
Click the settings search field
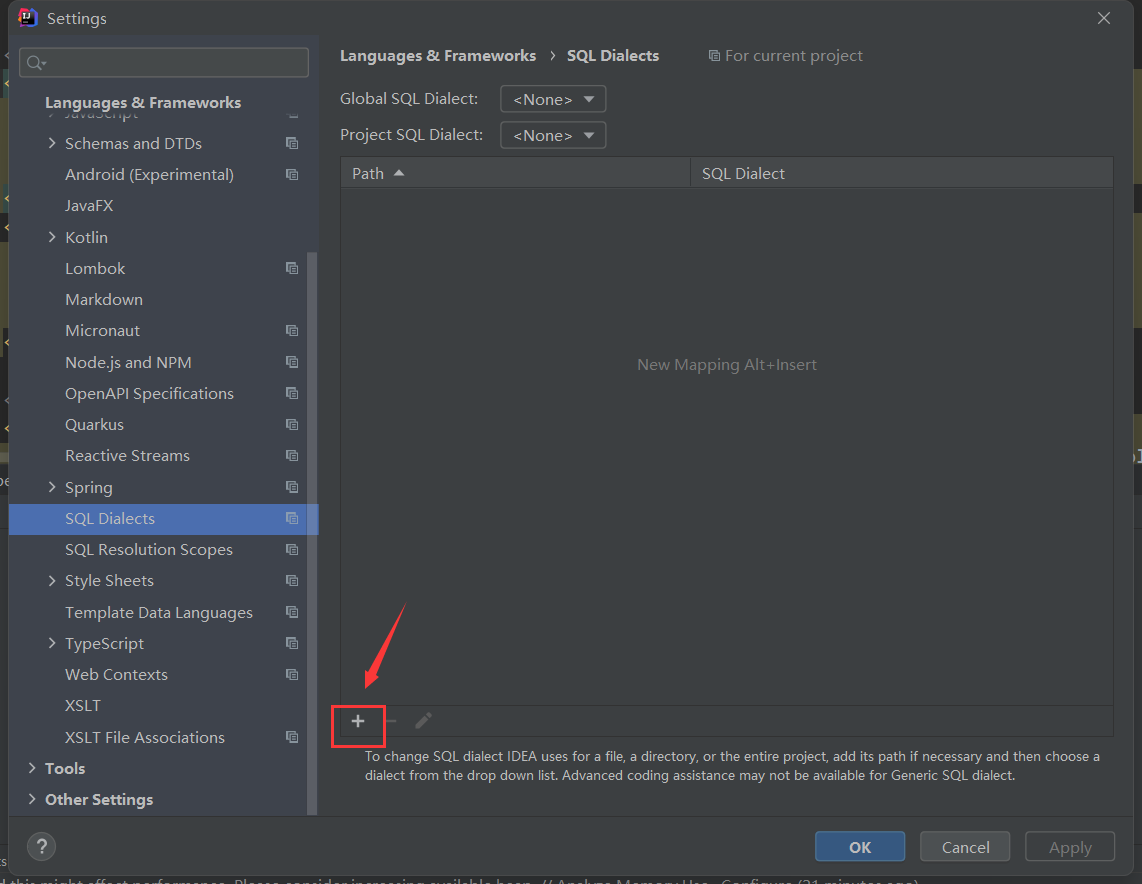coord(164,63)
